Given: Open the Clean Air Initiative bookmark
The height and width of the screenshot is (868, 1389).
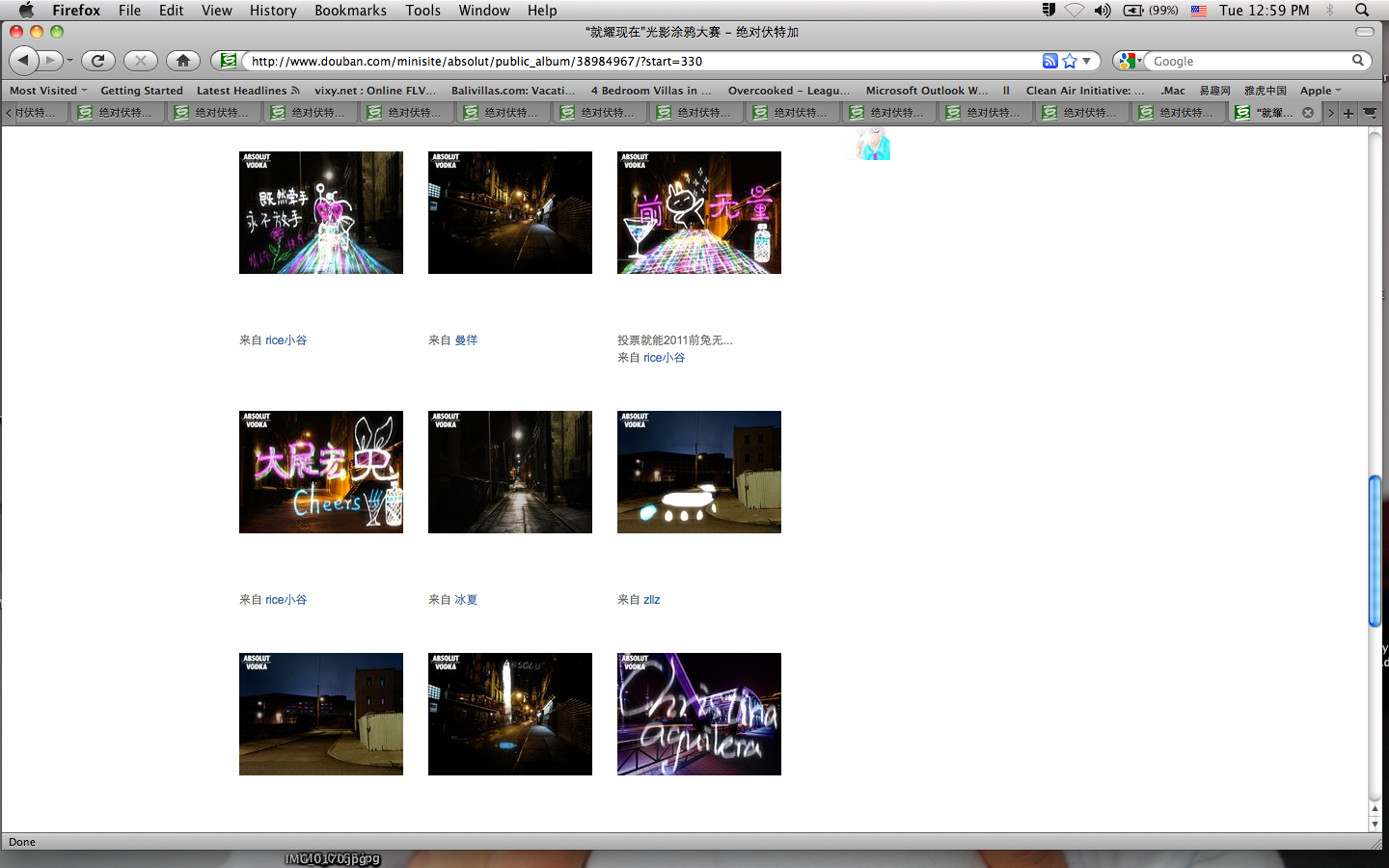Looking at the screenshot, I should tap(1085, 91).
